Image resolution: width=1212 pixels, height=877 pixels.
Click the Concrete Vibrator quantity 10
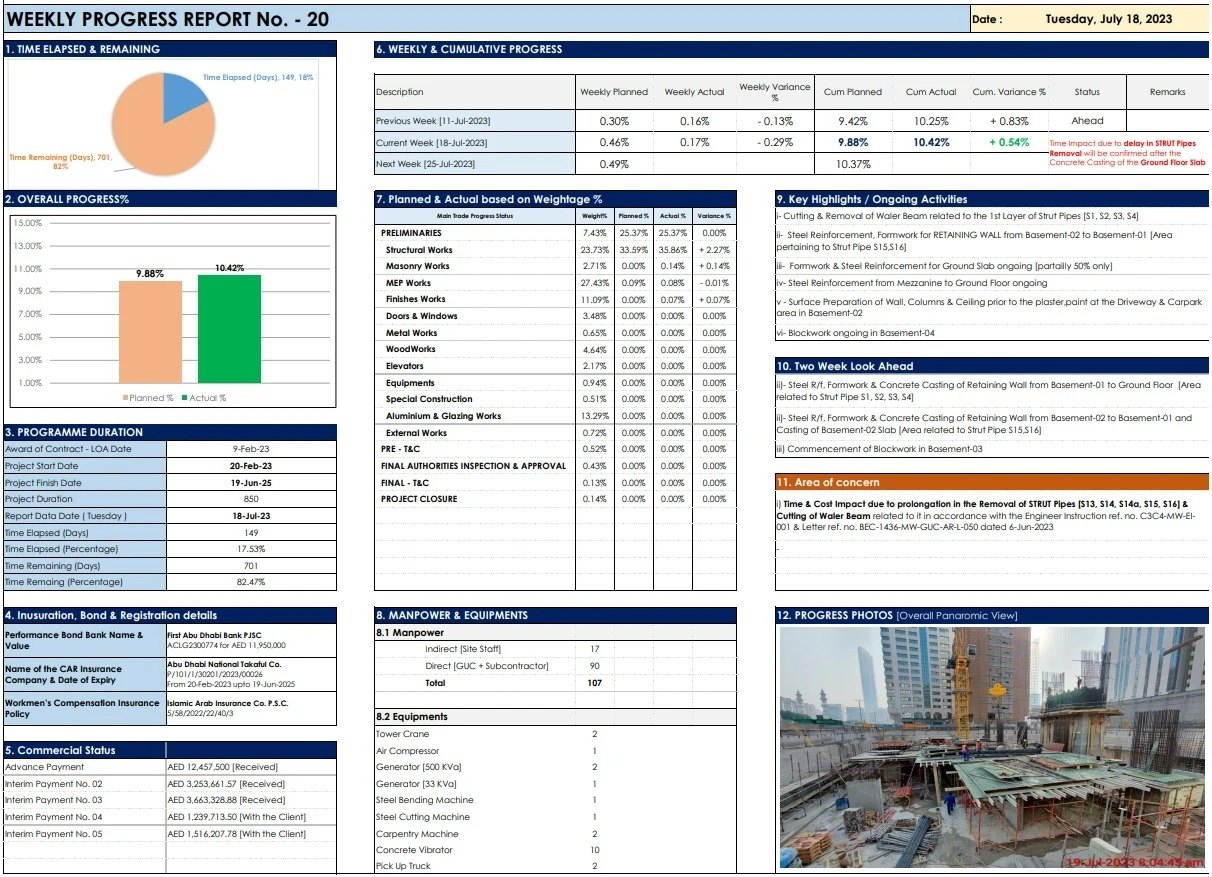tap(594, 850)
